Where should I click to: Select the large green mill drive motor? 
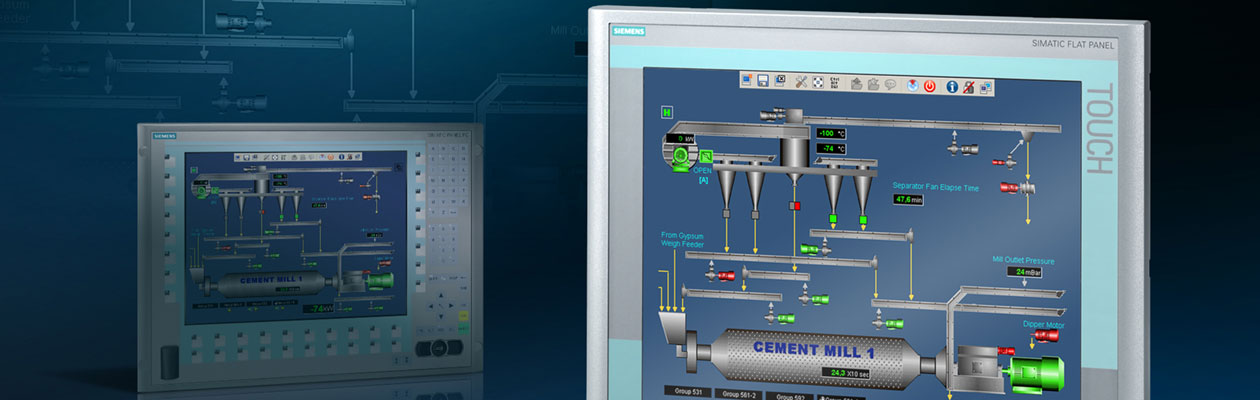[1037, 374]
